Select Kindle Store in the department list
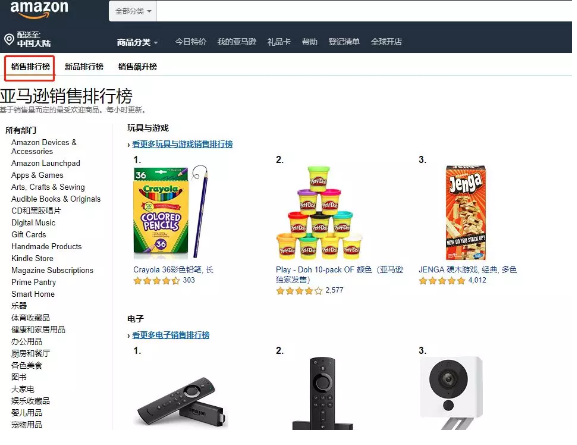The image size is (577, 445). 32,258
